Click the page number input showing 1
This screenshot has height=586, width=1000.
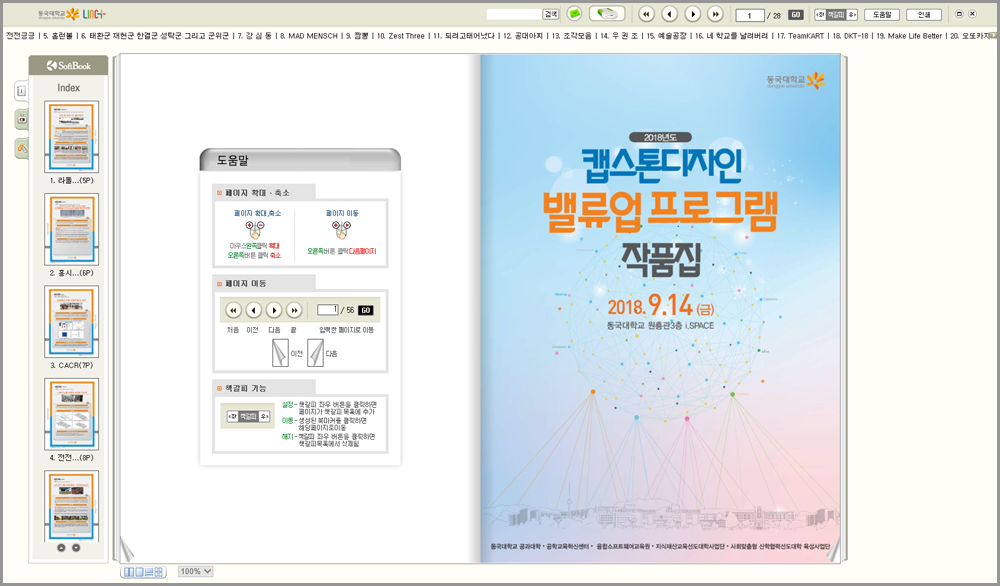point(749,15)
